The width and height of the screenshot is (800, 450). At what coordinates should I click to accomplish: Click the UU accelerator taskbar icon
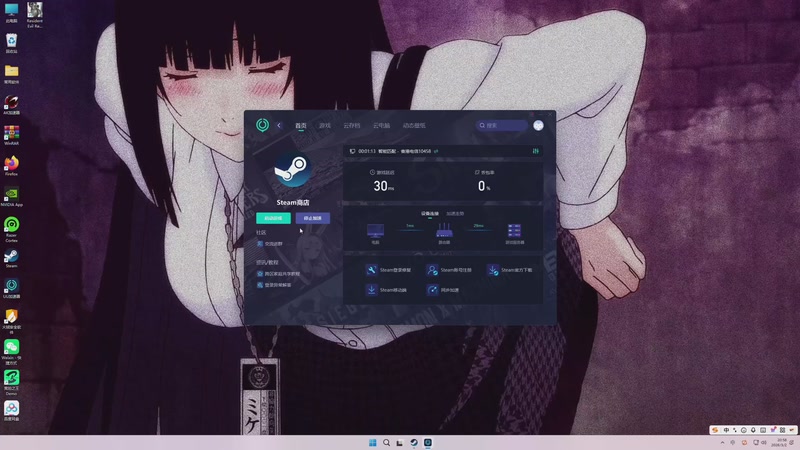click(x=428, y=442)
